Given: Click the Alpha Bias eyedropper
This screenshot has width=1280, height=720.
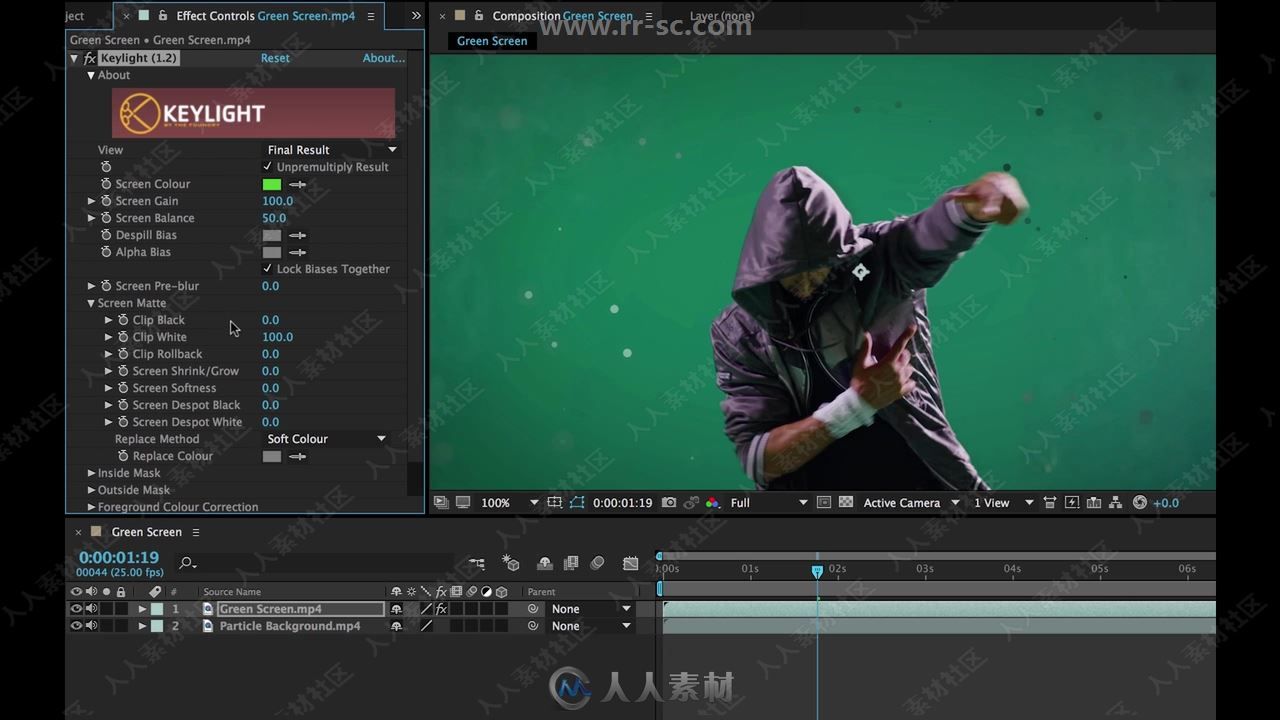Looking at the screenshot, I should pyautogui.click(x=297, y=252).
